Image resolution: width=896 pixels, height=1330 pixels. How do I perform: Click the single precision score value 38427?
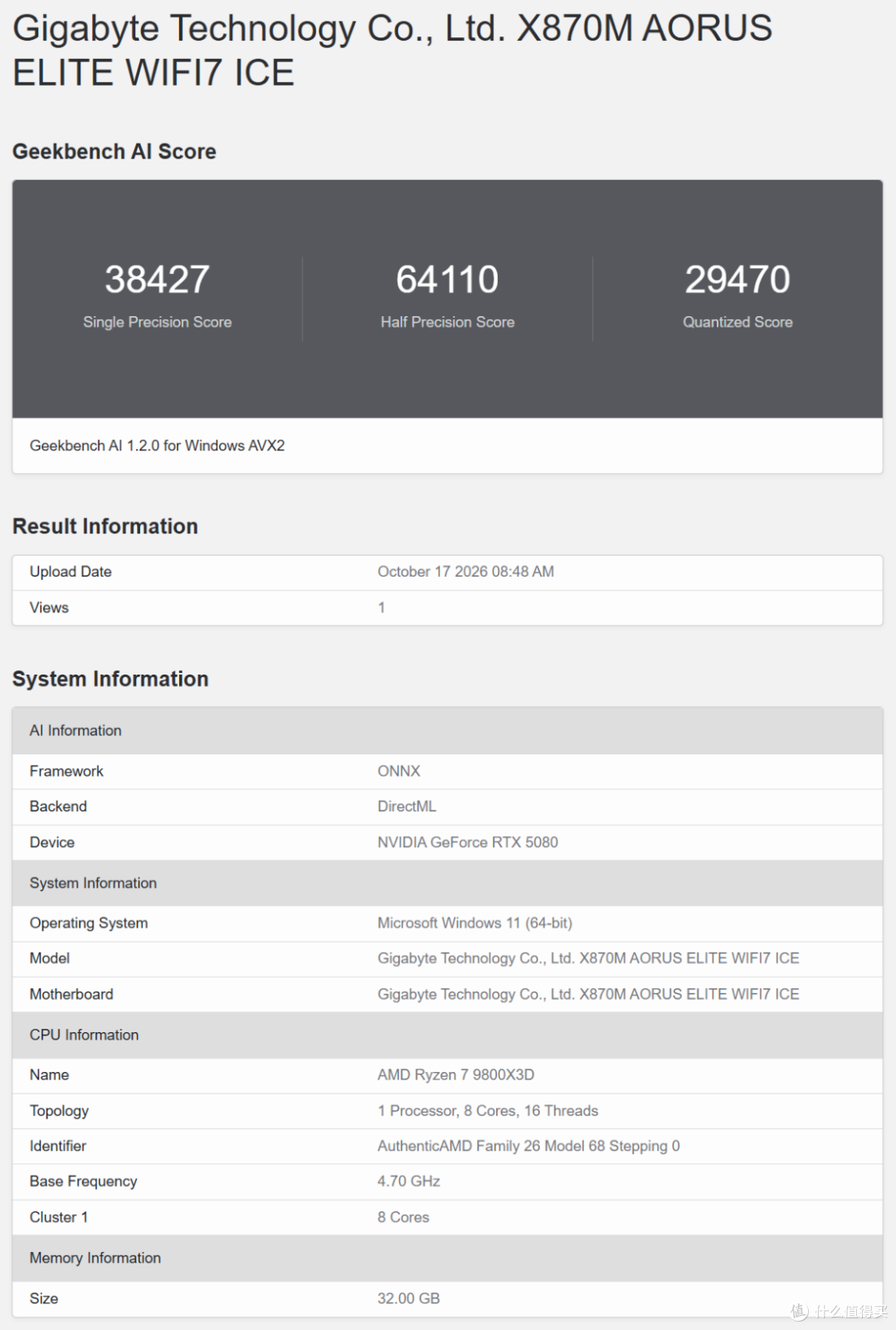[x=158, y=280]
